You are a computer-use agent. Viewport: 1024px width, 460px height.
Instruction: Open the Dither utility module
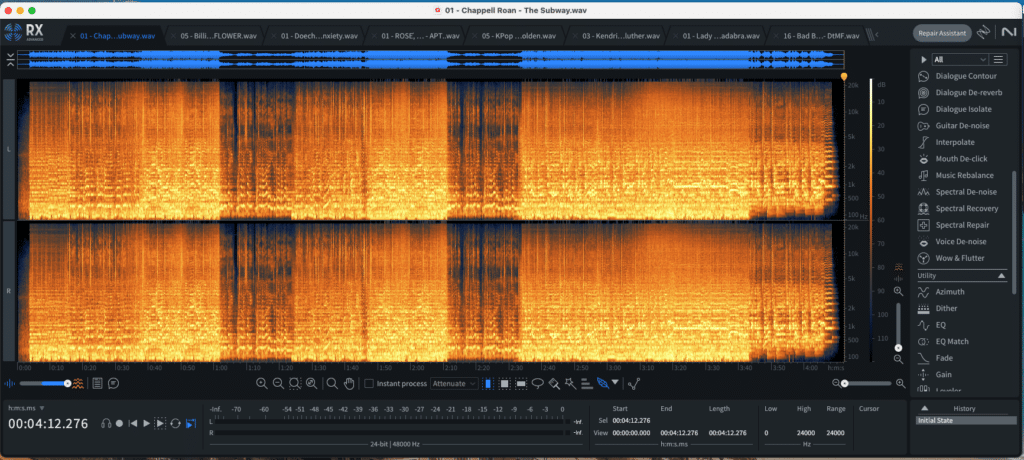(x=938, y=308)
